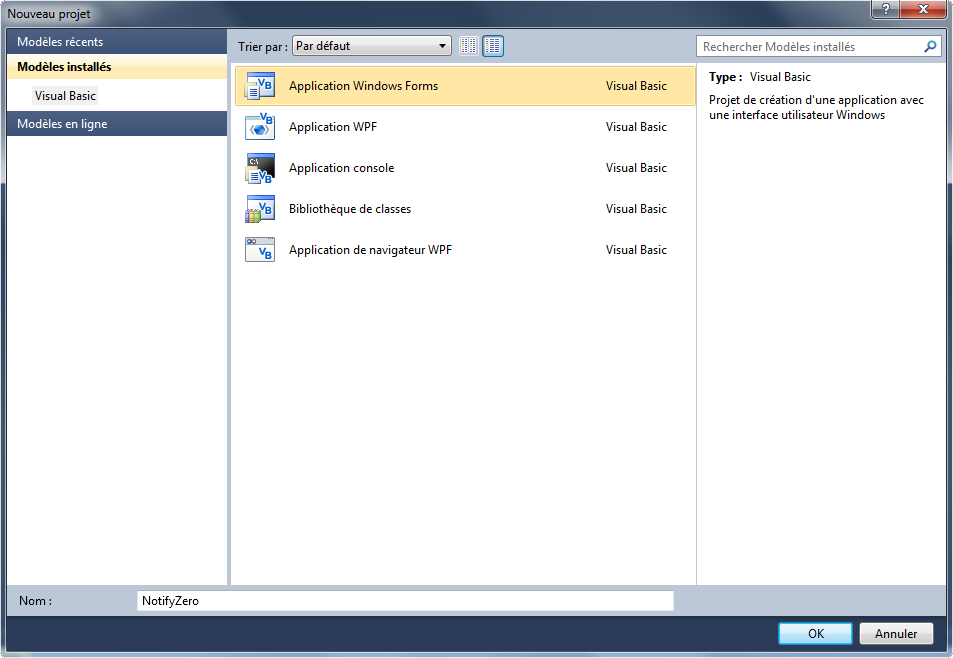Switch to medium icons list view
The height and width of the screenshot is (658, 953).
(x=493, y=46)
